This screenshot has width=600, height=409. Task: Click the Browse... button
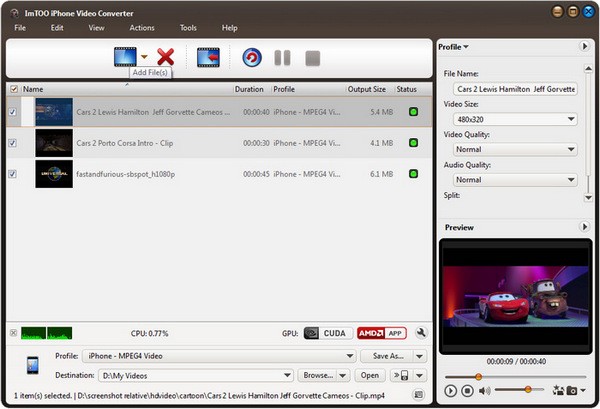point(319,376)
